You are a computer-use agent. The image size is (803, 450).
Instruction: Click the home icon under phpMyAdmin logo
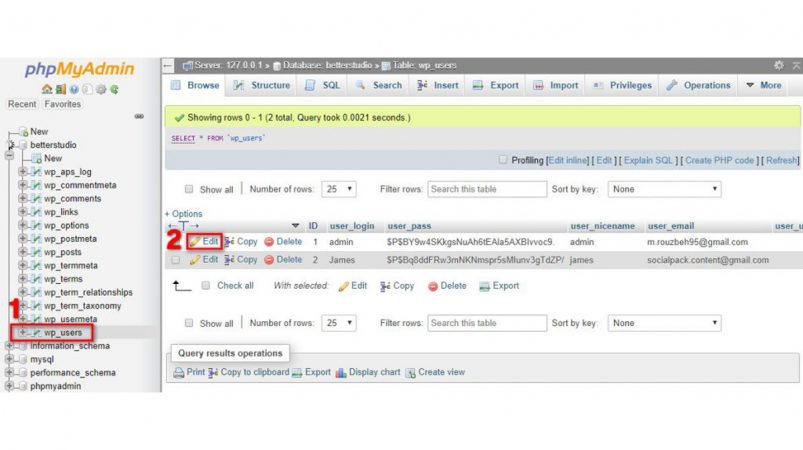pyautogui.click(x=47, y=89)
